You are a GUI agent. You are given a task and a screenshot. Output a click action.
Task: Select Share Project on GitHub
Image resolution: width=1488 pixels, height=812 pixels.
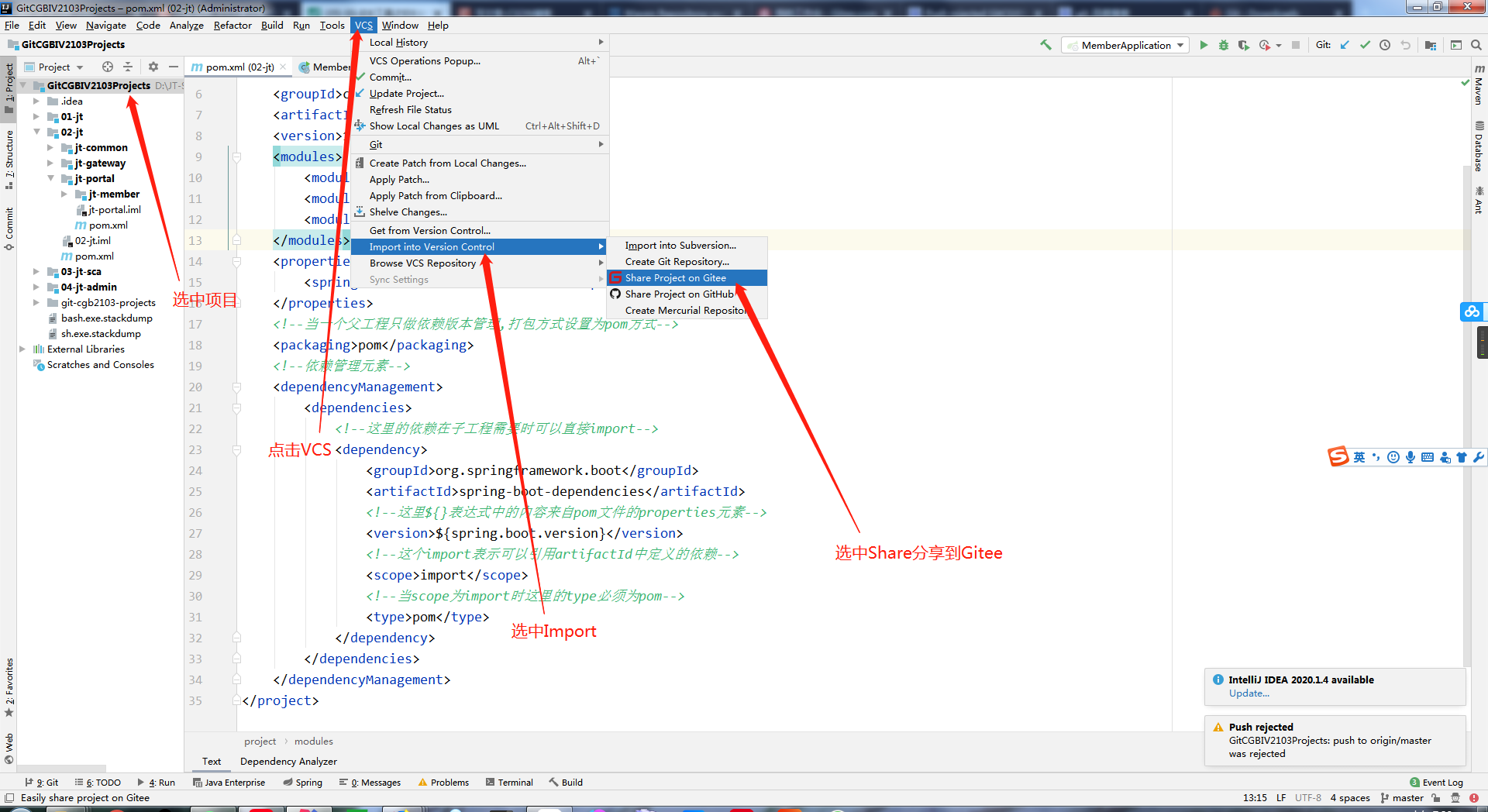tap(687, 294)
